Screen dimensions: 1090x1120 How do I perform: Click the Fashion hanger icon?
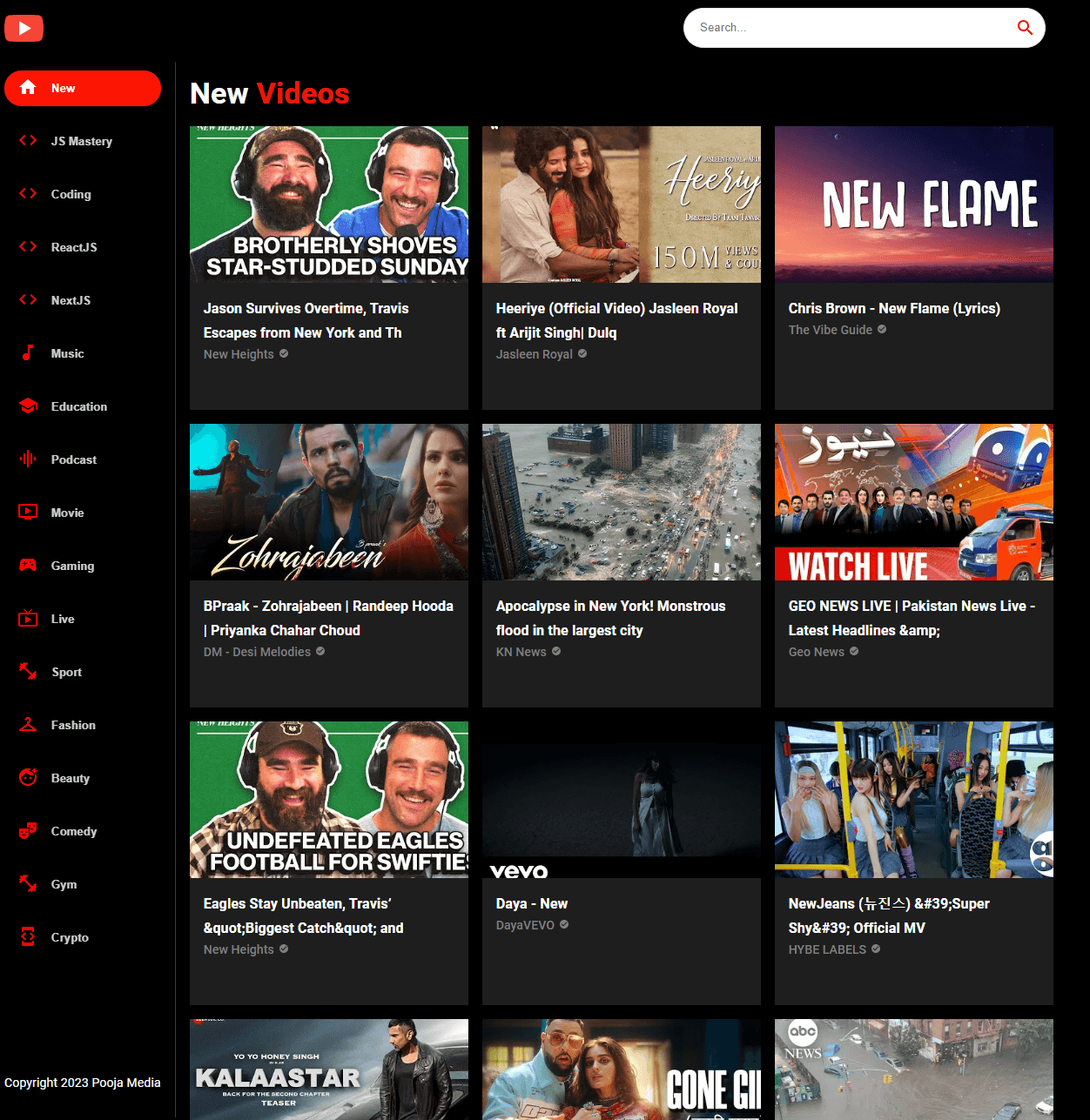pyautogui.click(x=28, y=724)
